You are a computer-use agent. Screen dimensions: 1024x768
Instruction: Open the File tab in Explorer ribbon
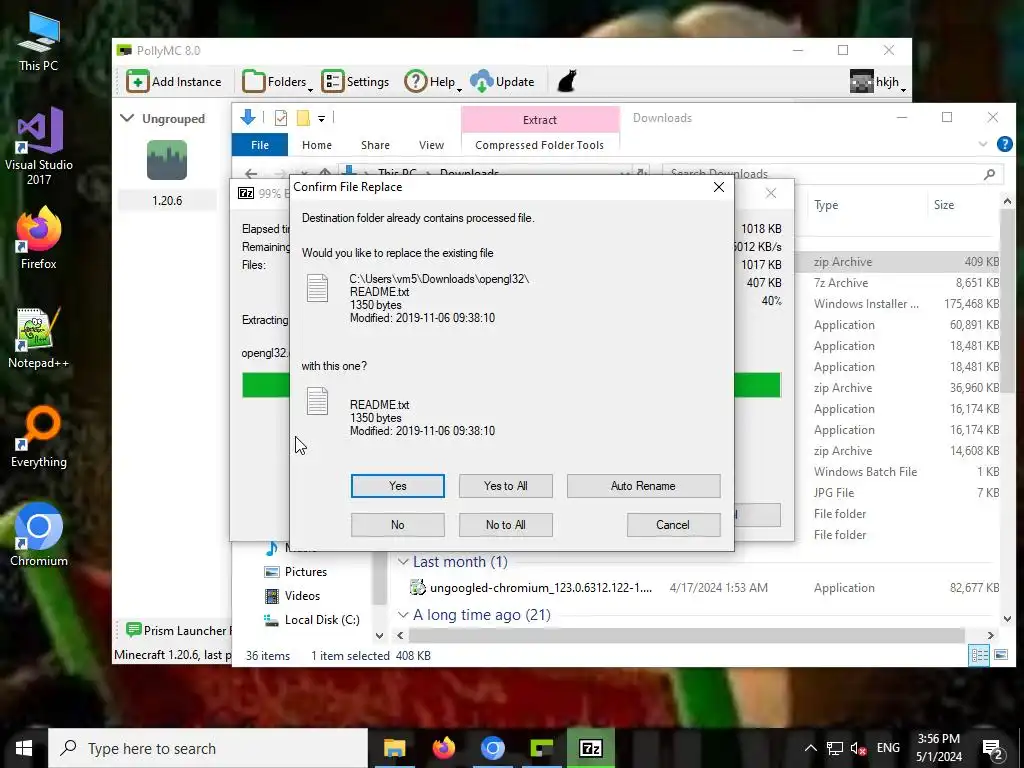(x=260, y=145)
